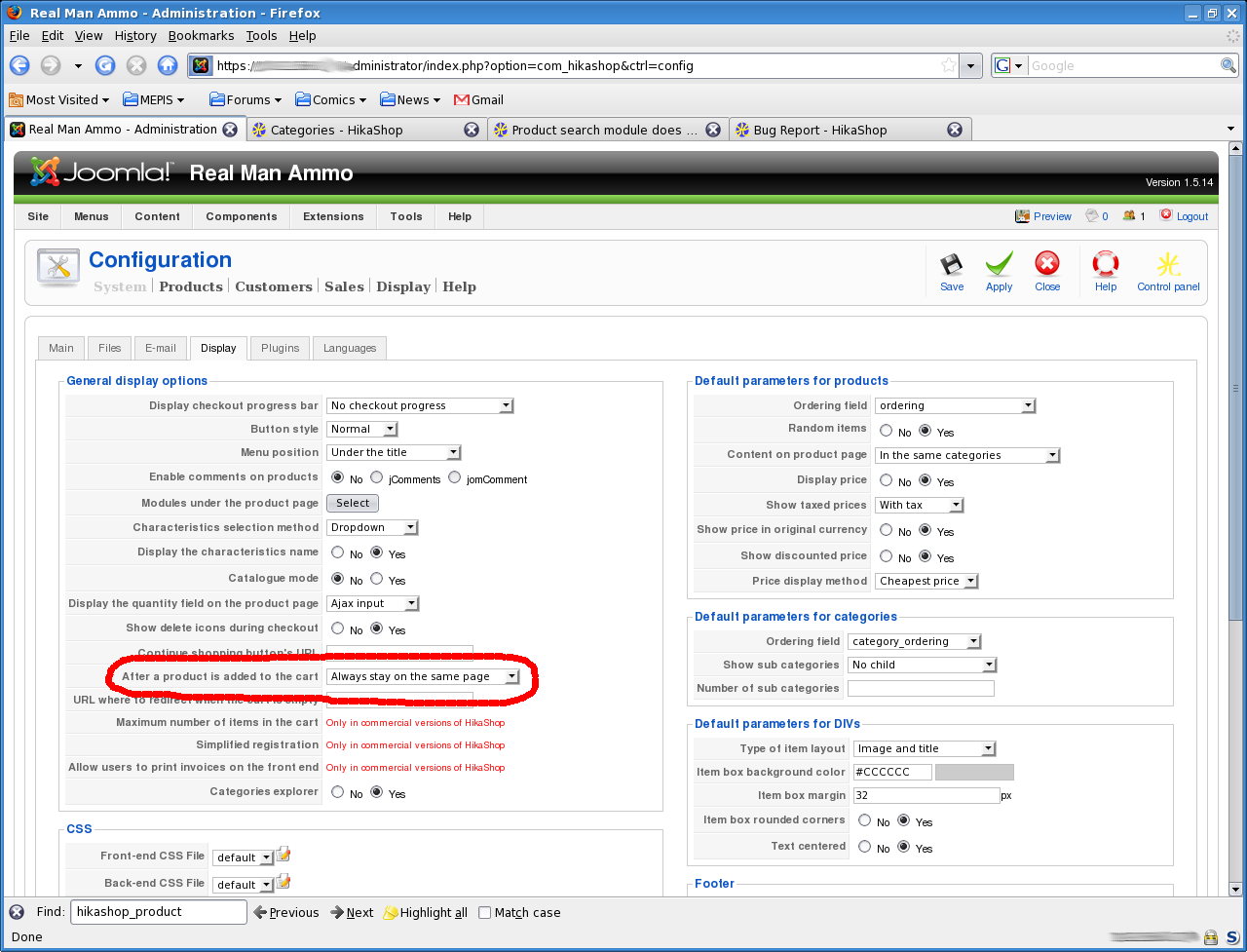
Task: Close the Product search module tab
Action: click(713, 130)
